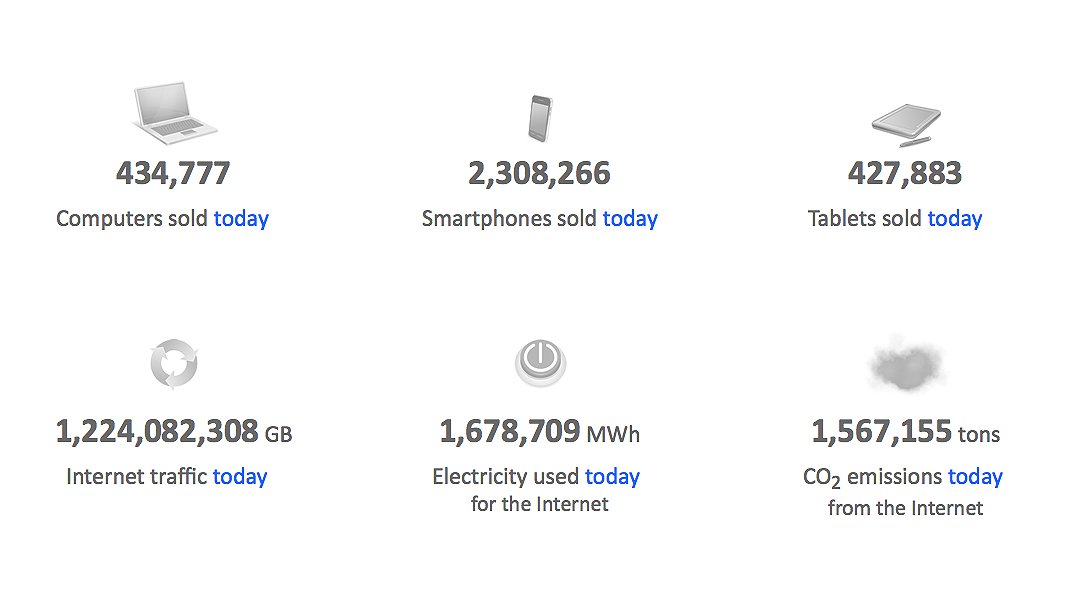Click the smartphone icon
1080x593 pixels.
coord(541,118)
